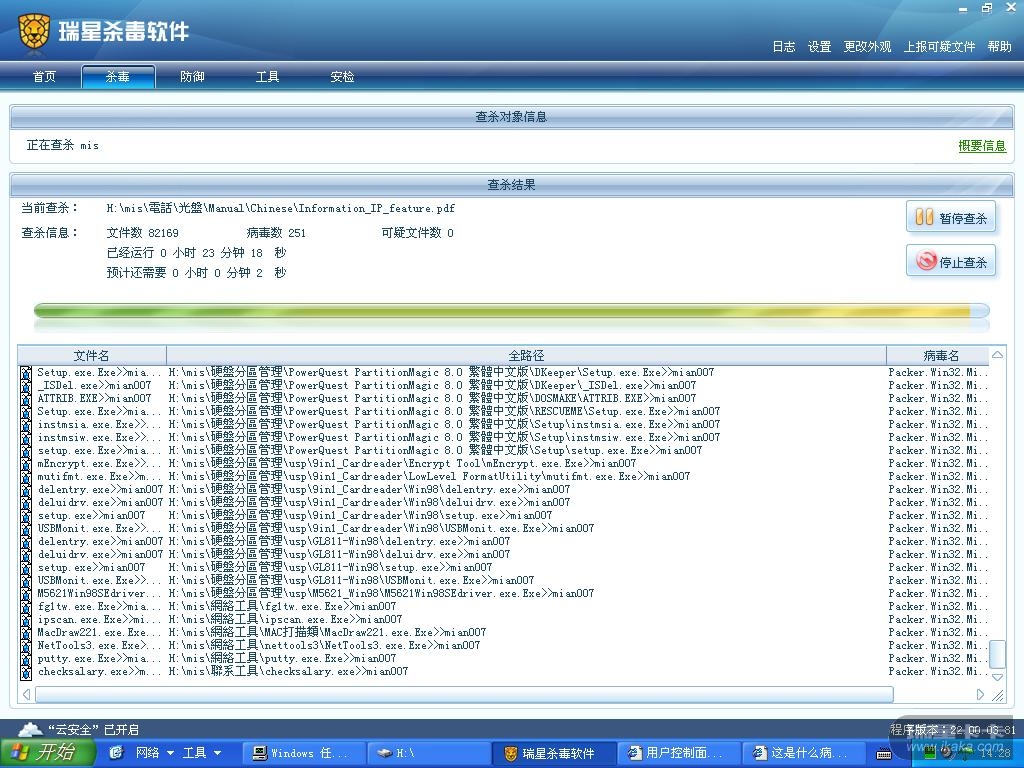This screenshot has width=1024, height=768.
Task: Select the putty.exe row
Action: (504, 658)
